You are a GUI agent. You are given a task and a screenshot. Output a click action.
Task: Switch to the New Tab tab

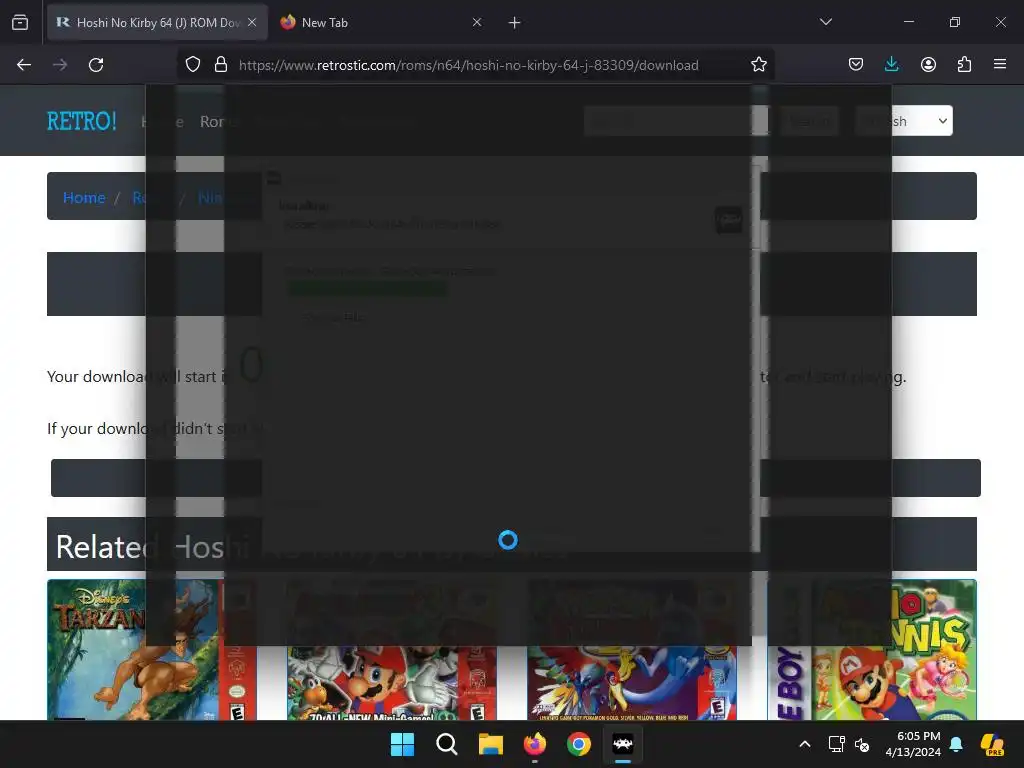pos(382,23)
